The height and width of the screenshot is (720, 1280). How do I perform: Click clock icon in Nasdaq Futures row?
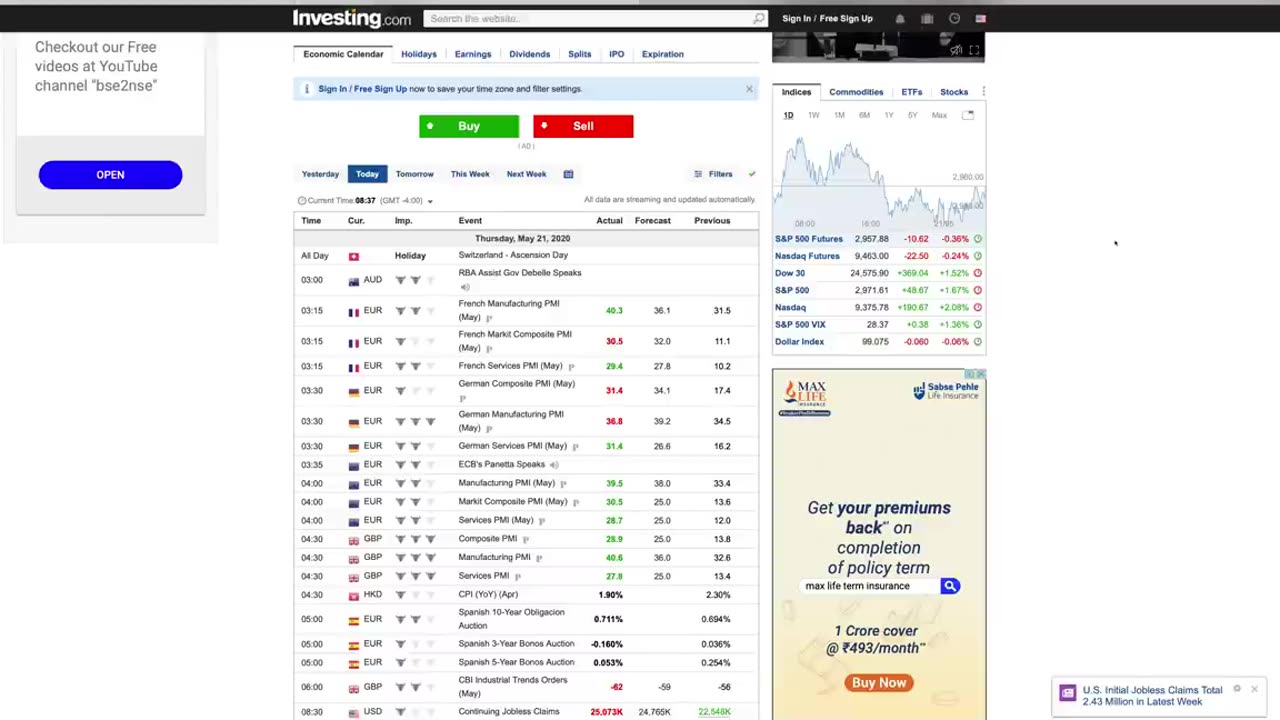[x=977, y=256]
